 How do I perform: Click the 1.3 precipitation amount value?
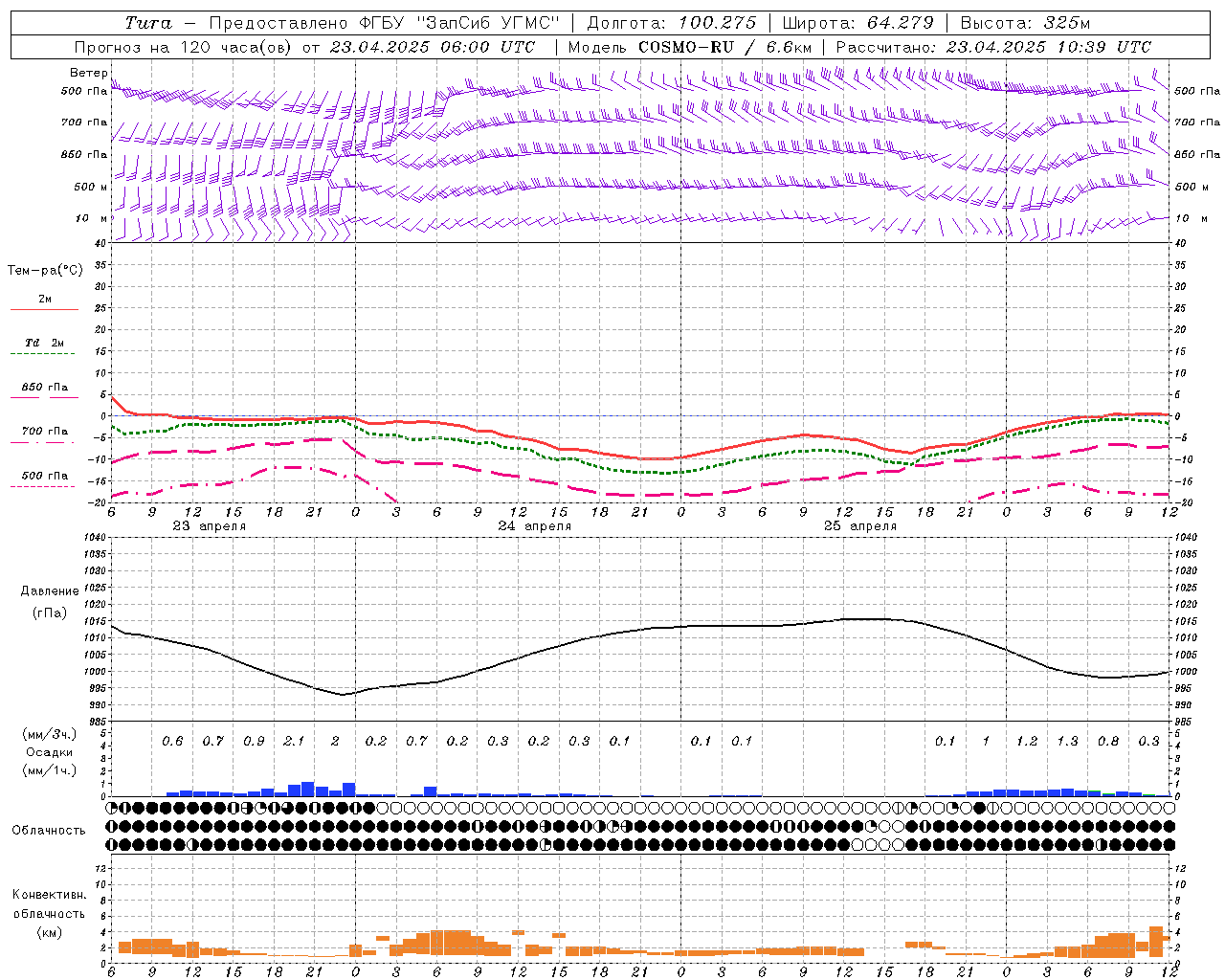[1067, 741]
